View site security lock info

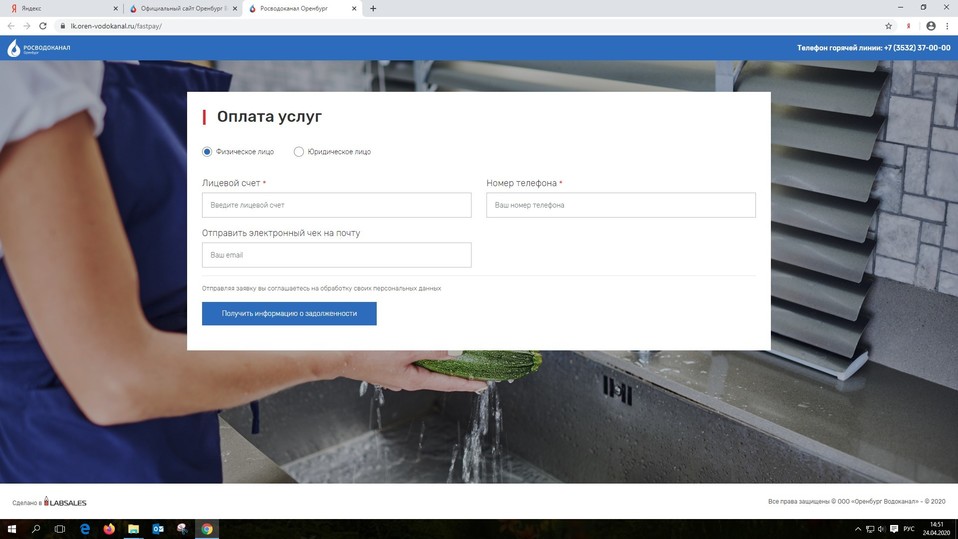tap(62, 26)
